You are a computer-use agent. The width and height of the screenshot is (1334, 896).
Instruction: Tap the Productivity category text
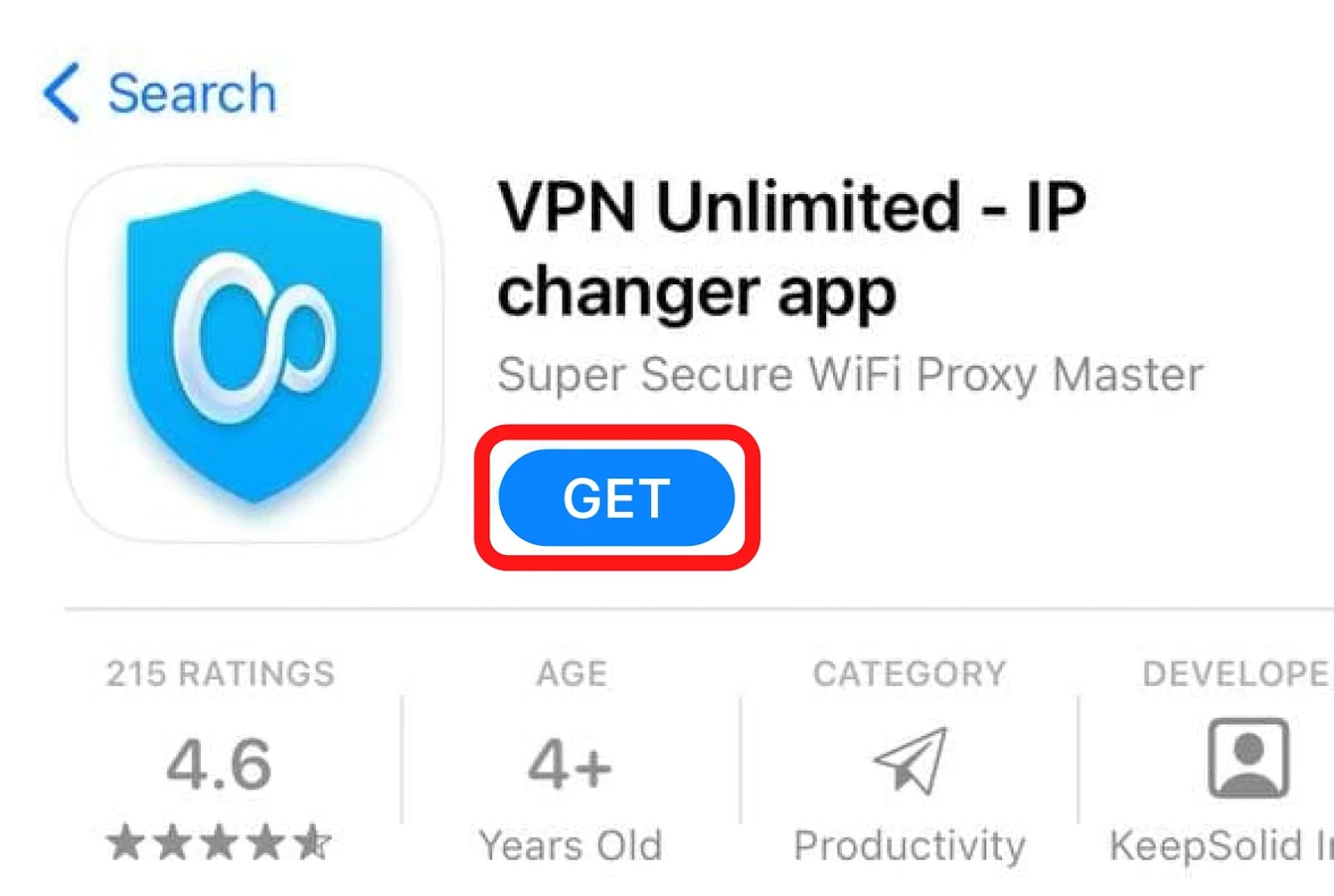tap(910, 846)
